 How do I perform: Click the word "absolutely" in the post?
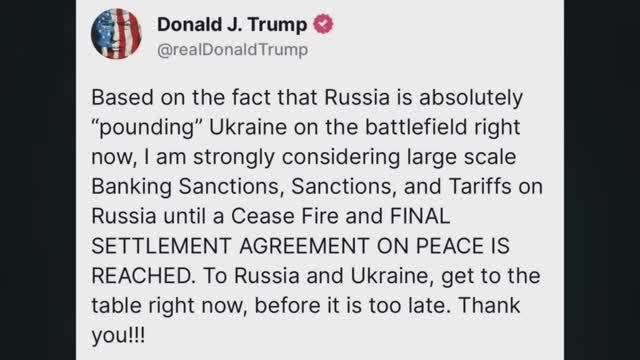[471, 98]
